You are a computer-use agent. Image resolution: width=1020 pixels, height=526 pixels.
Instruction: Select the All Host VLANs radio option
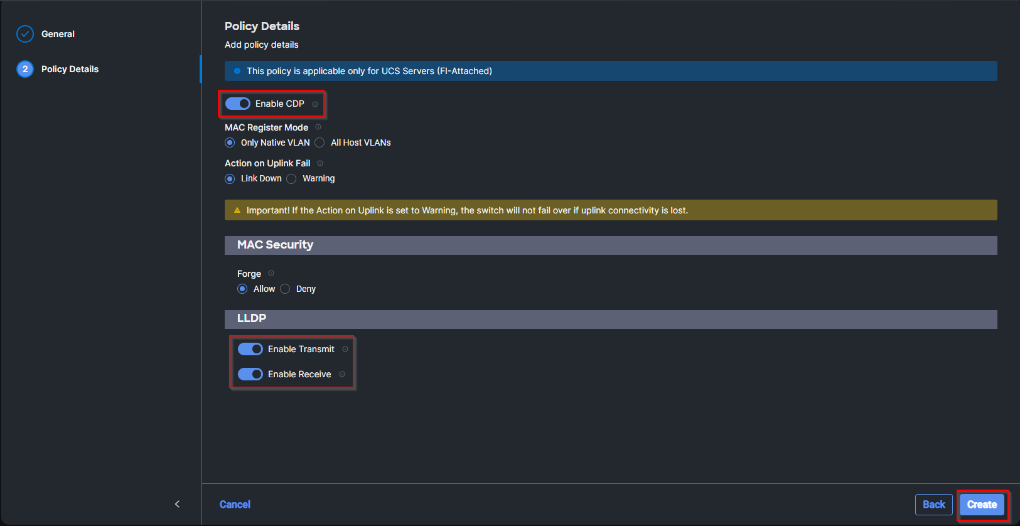click(321, 143)
